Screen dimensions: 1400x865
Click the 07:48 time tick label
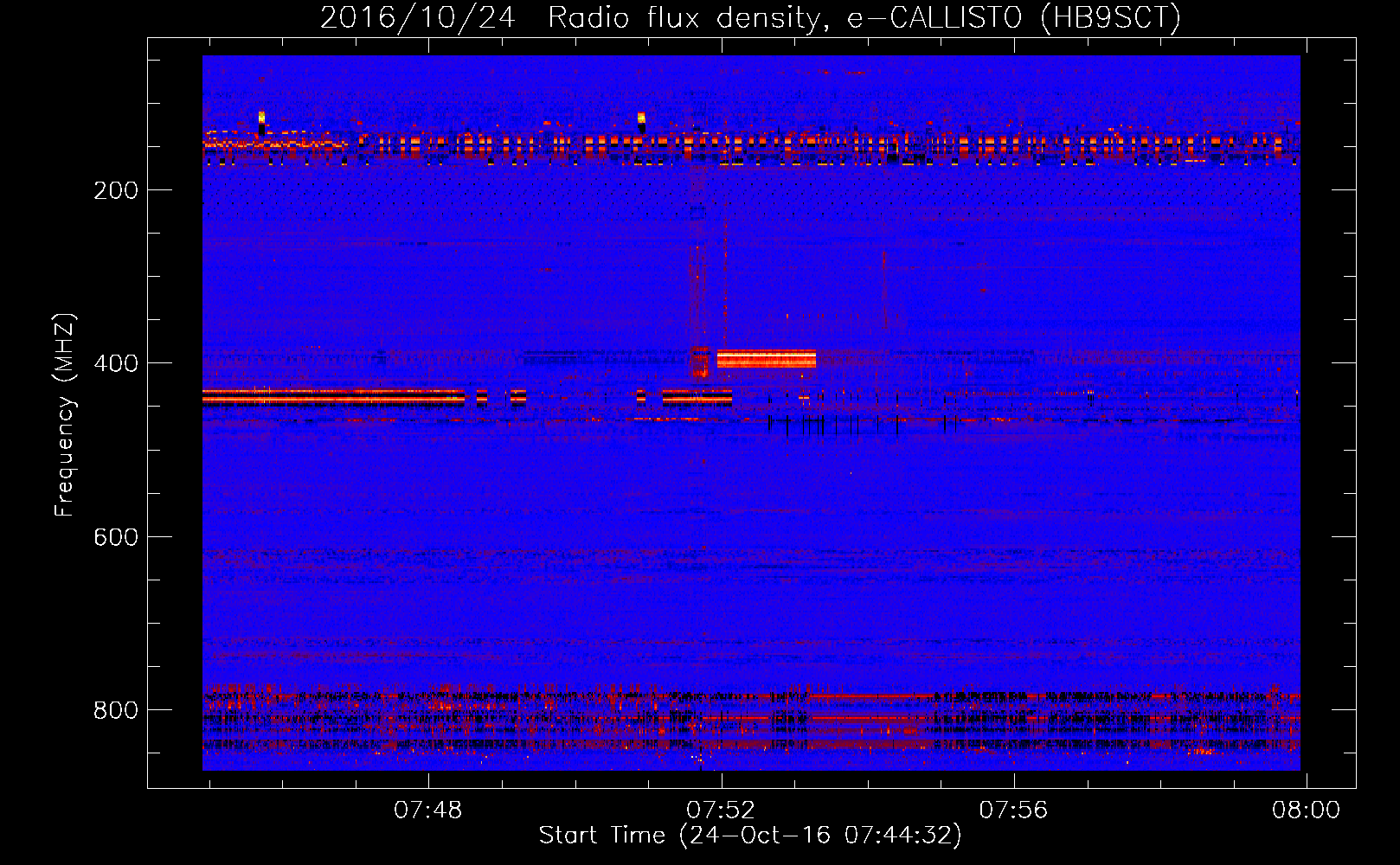[x=428, y=811]
